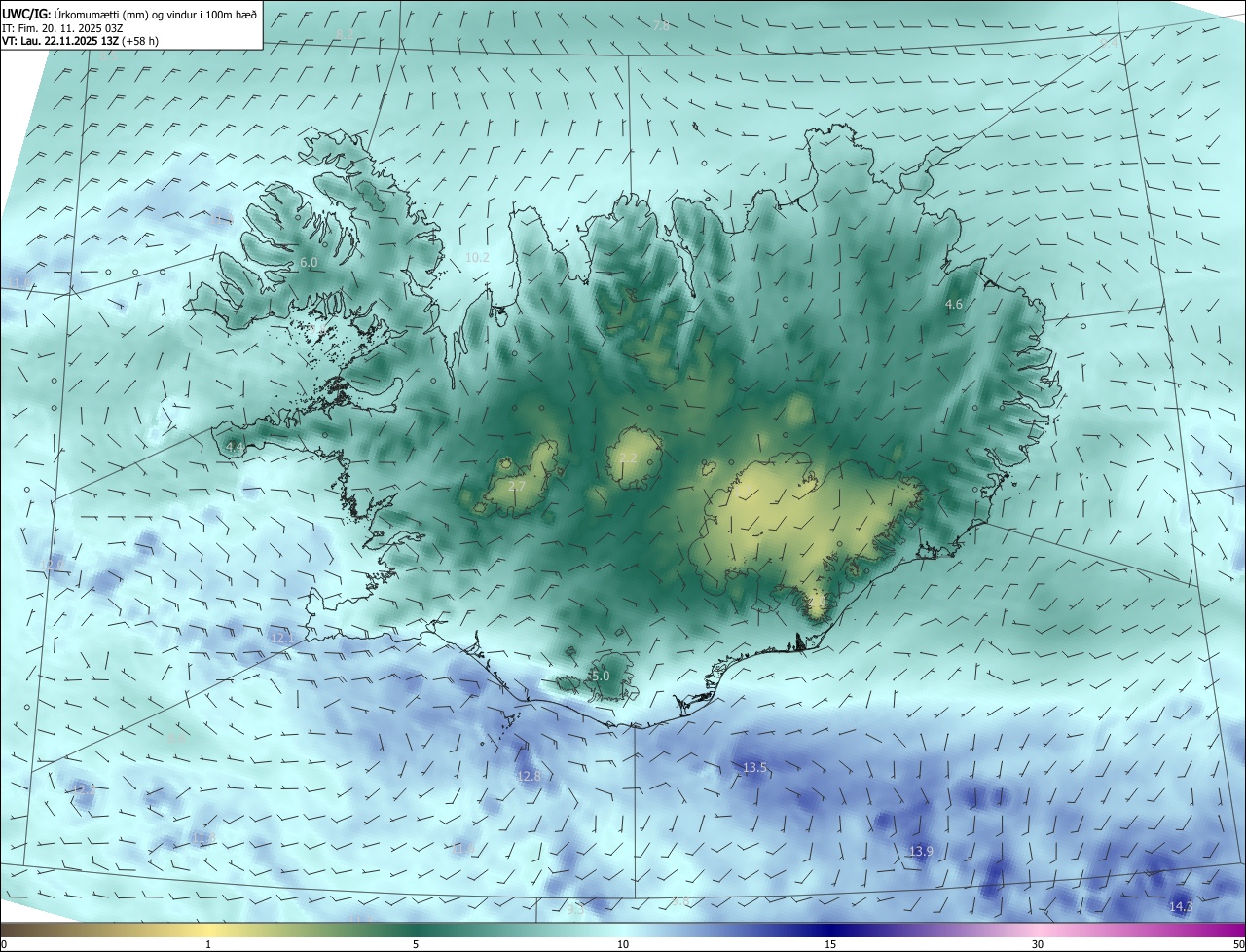Viewport: 1246px width, 952px height.
Task: Click the 14.3 value near the bottom corner
Action: 1180,906
